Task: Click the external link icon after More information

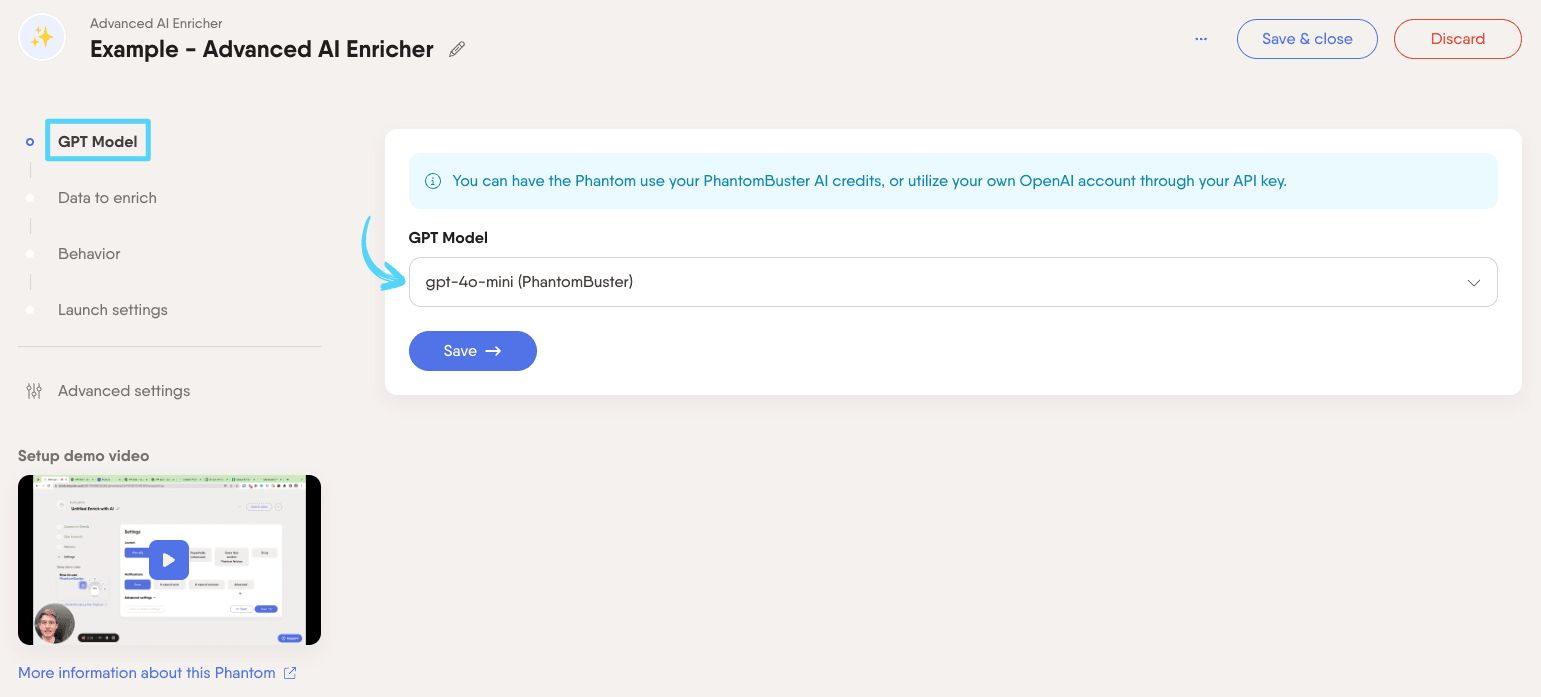Action: click(290, 673)
